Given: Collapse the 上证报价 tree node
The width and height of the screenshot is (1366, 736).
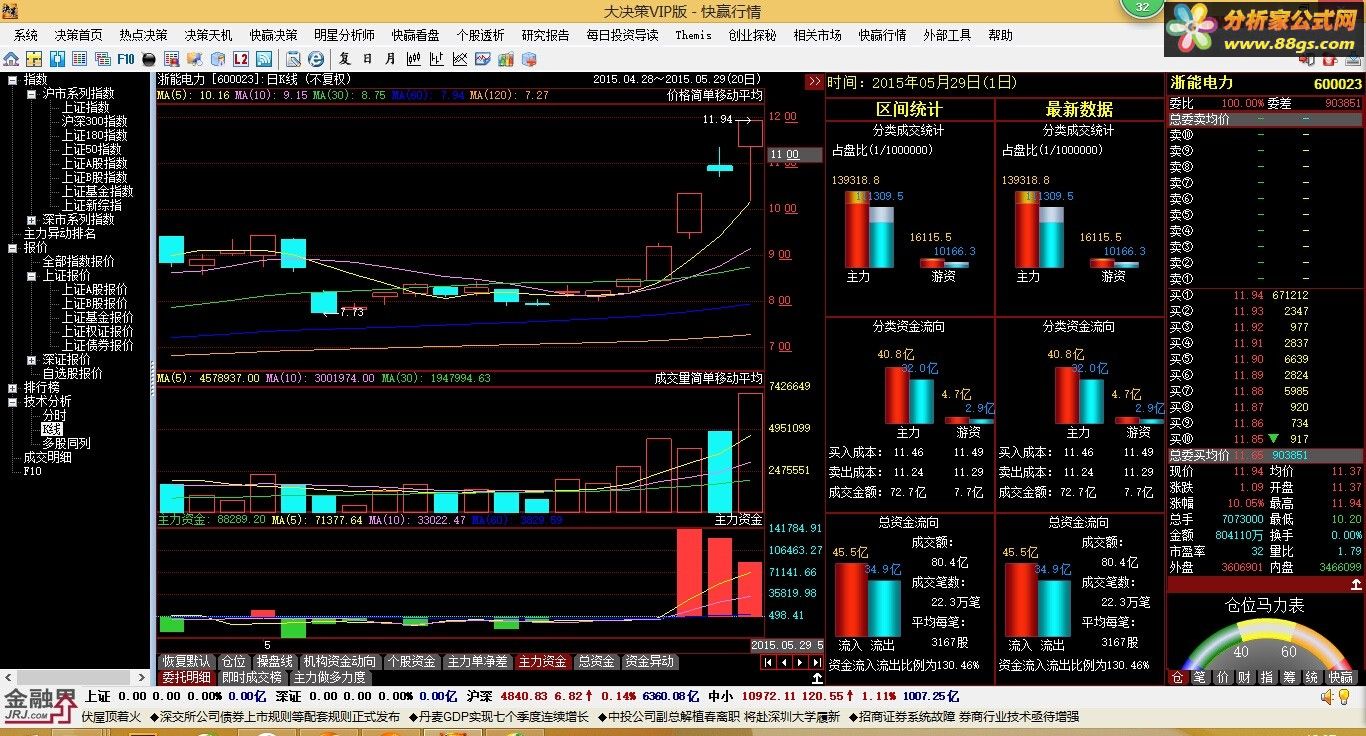Looking at the screenshot, I should 31,276.
